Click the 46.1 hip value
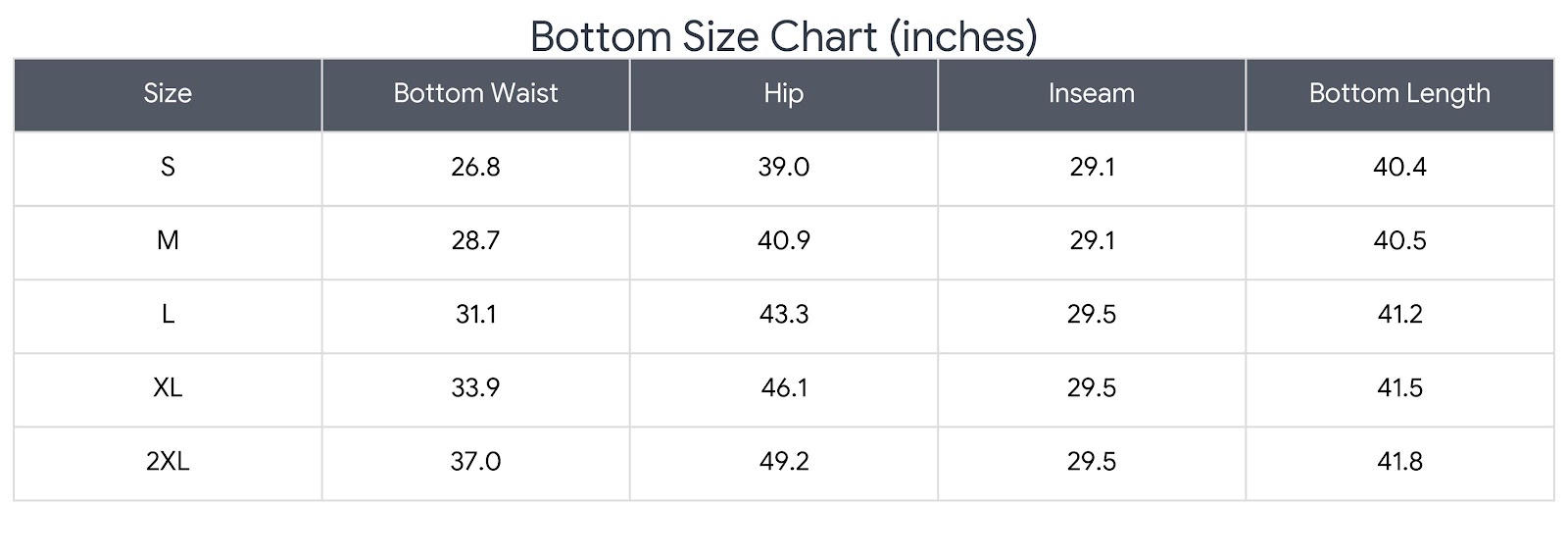Viewport: 1568px width, 559px height. 783,387
